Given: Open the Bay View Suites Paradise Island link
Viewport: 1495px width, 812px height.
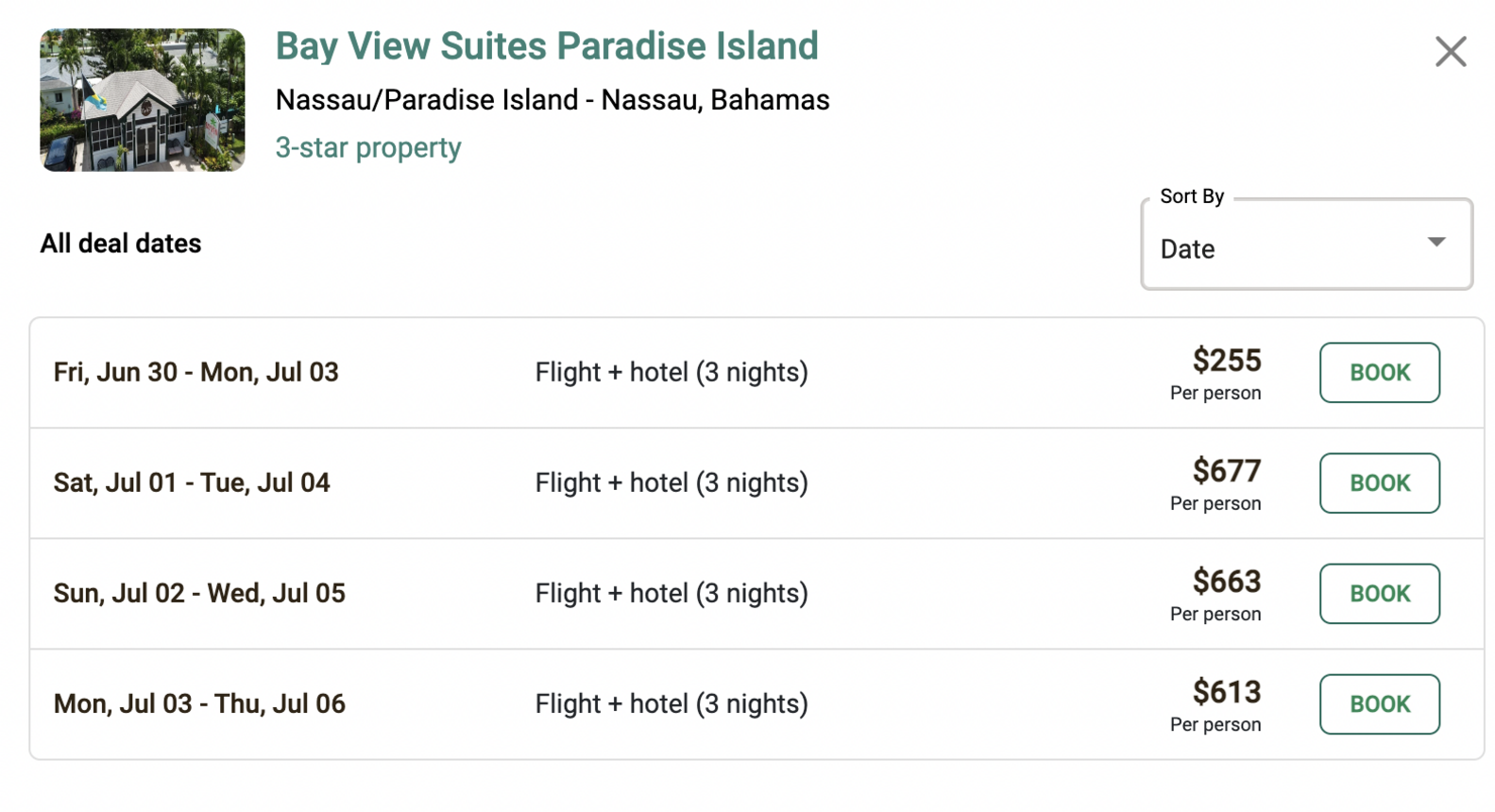Looking at the screenshot, I should tap(547, 46).
